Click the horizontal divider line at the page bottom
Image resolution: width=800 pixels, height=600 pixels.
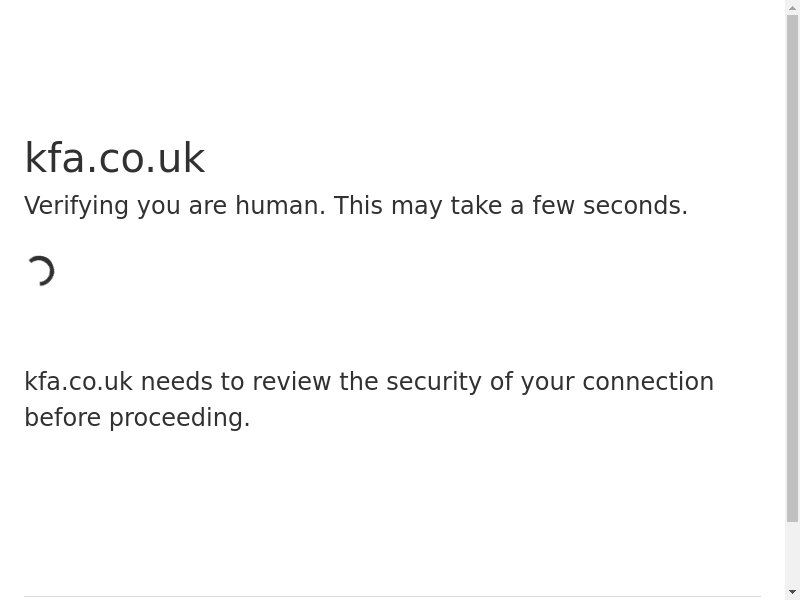tap(392, 597)
